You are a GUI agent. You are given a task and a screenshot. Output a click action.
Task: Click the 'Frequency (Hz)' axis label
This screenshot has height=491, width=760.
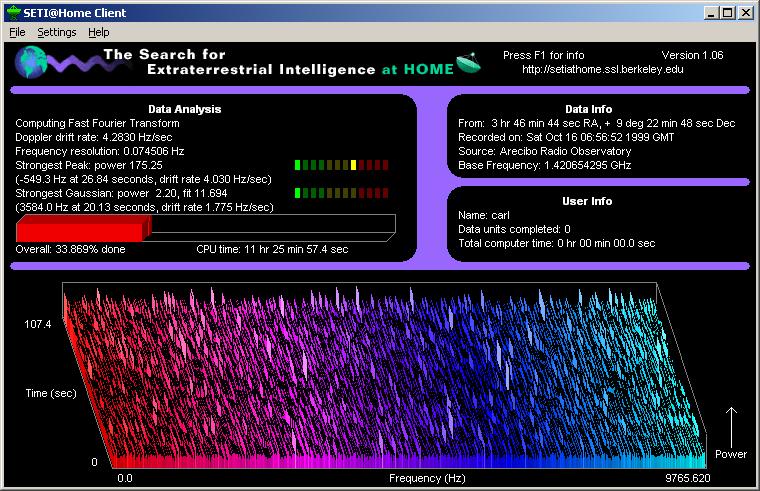427,479
